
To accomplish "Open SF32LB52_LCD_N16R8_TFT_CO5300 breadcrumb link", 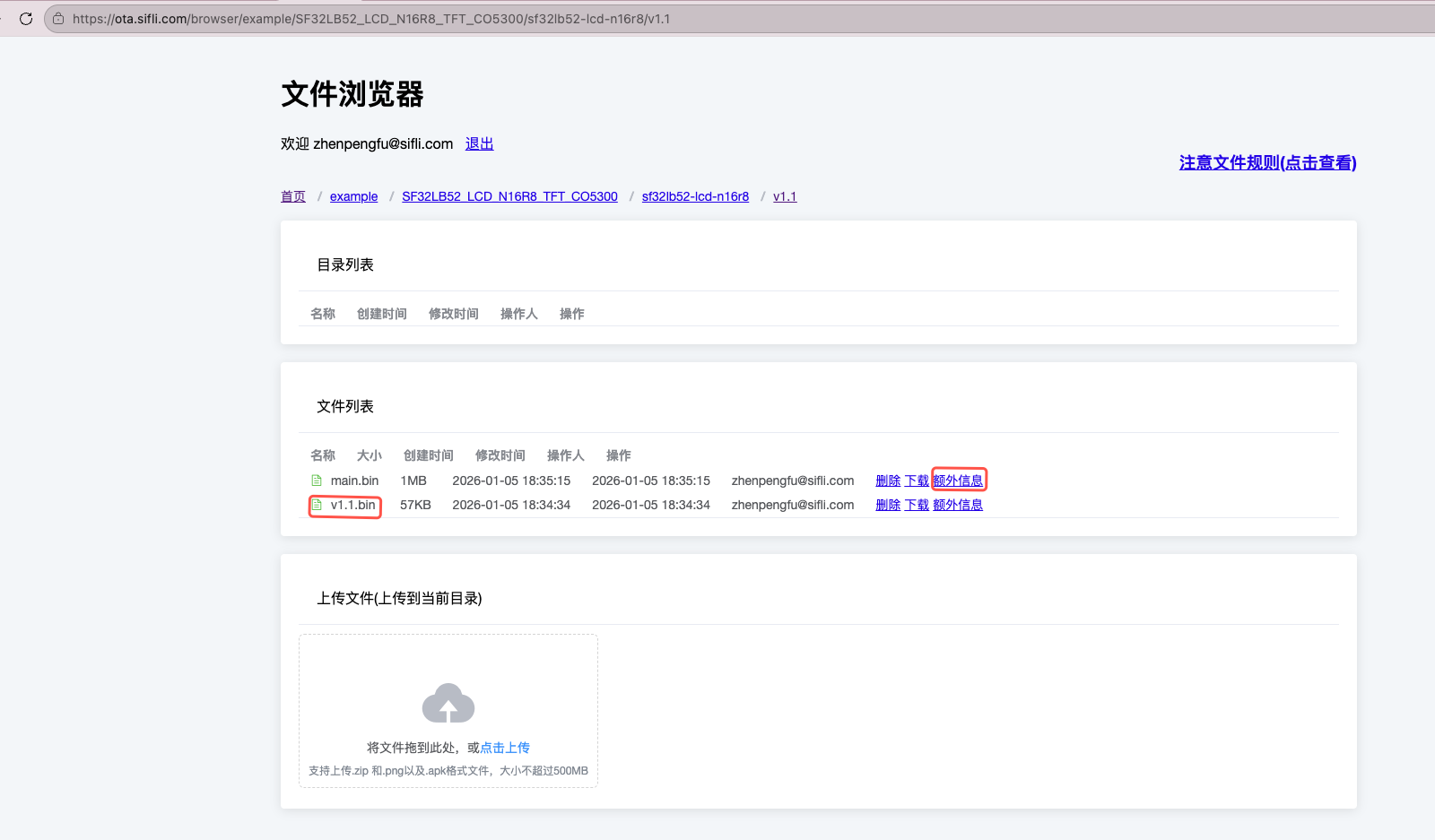I will (509, 196).
